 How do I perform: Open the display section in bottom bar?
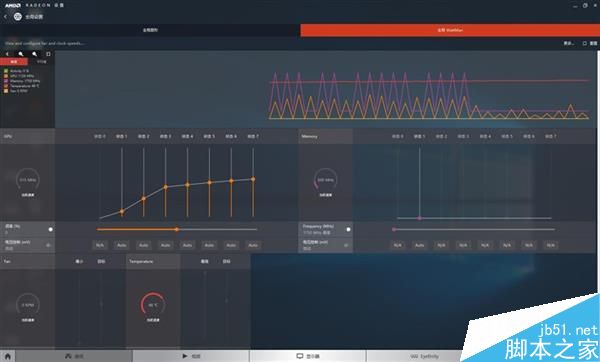pos(308,356)
